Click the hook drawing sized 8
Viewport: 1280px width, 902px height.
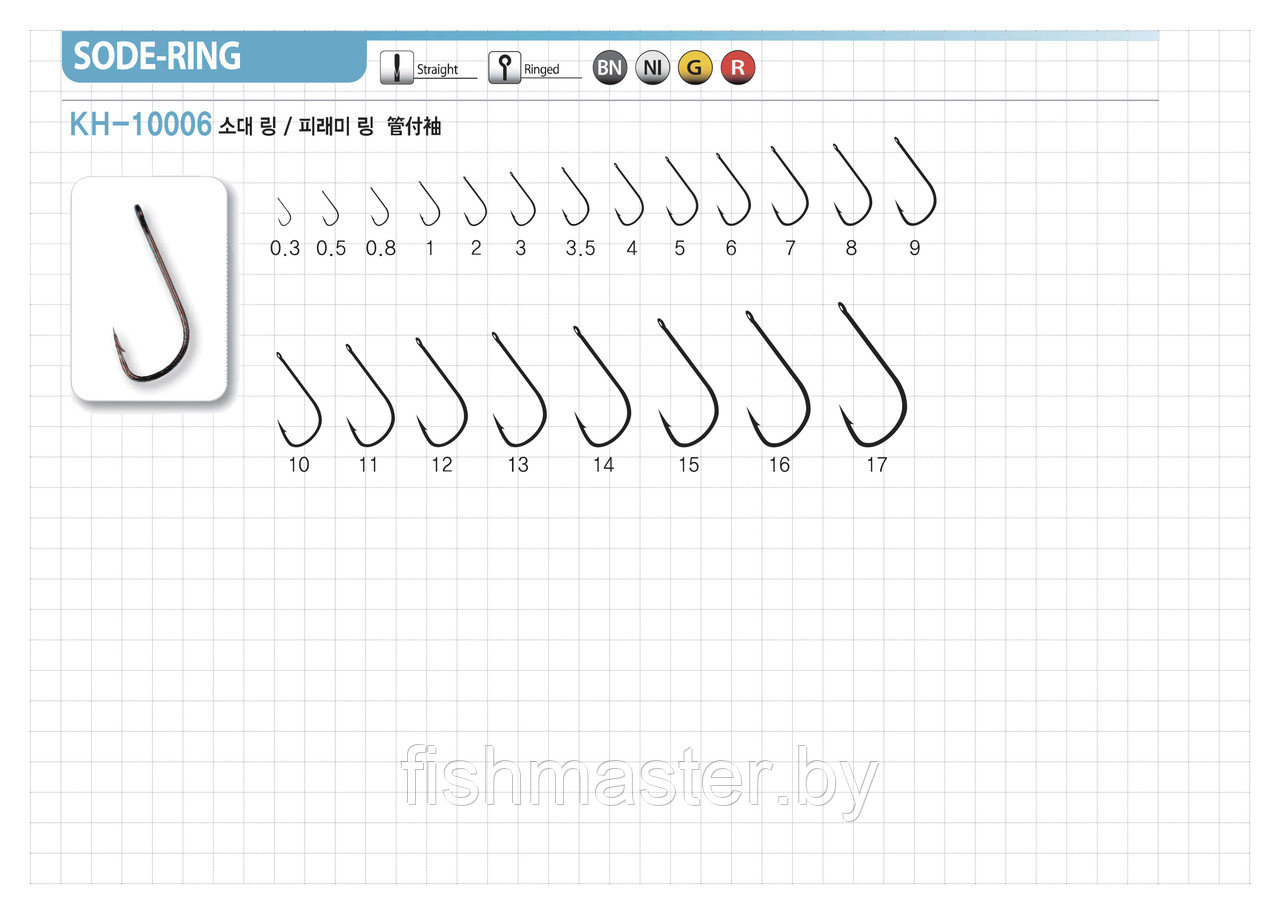852,186
